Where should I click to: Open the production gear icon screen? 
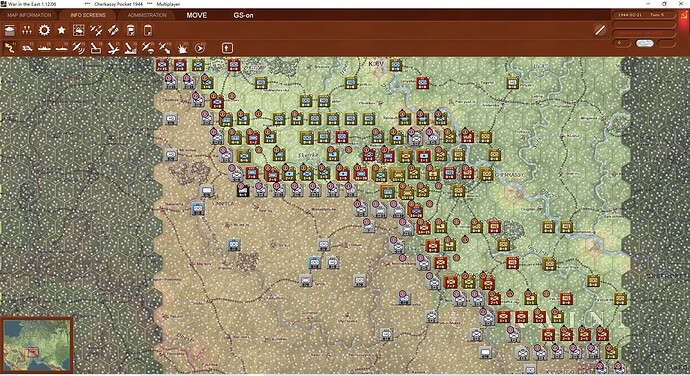click(44, 30)
